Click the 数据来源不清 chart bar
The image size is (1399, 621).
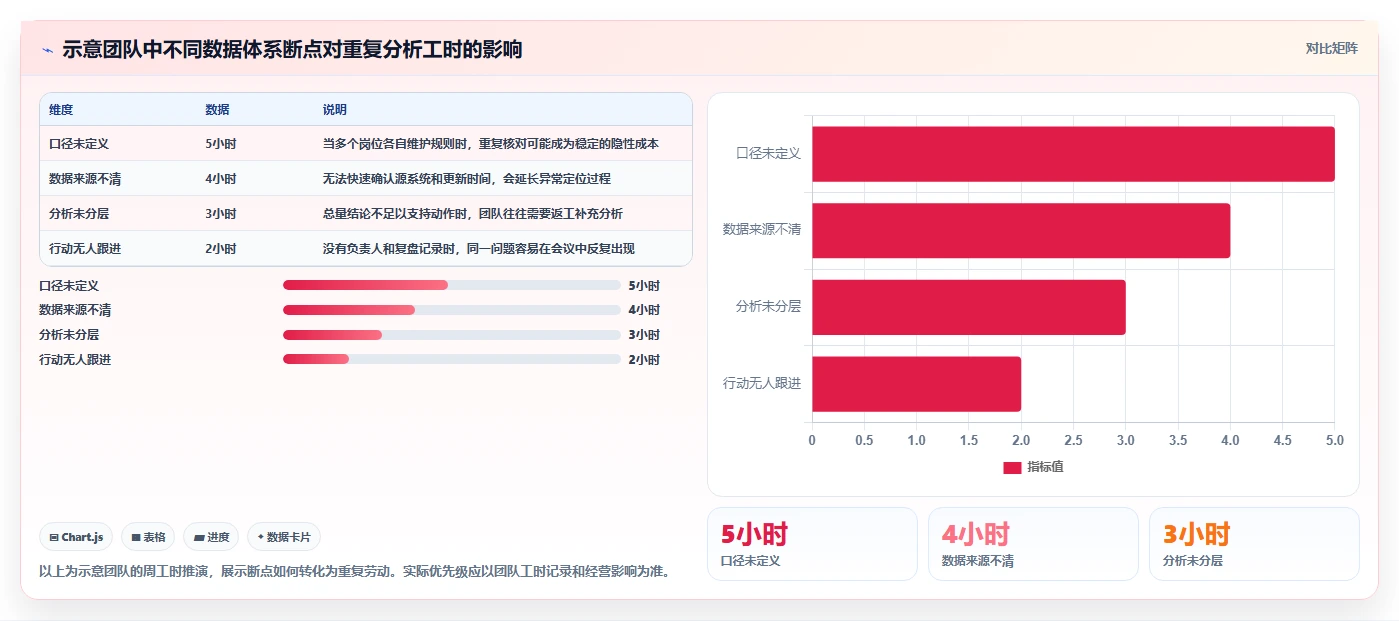[1021, 230]
